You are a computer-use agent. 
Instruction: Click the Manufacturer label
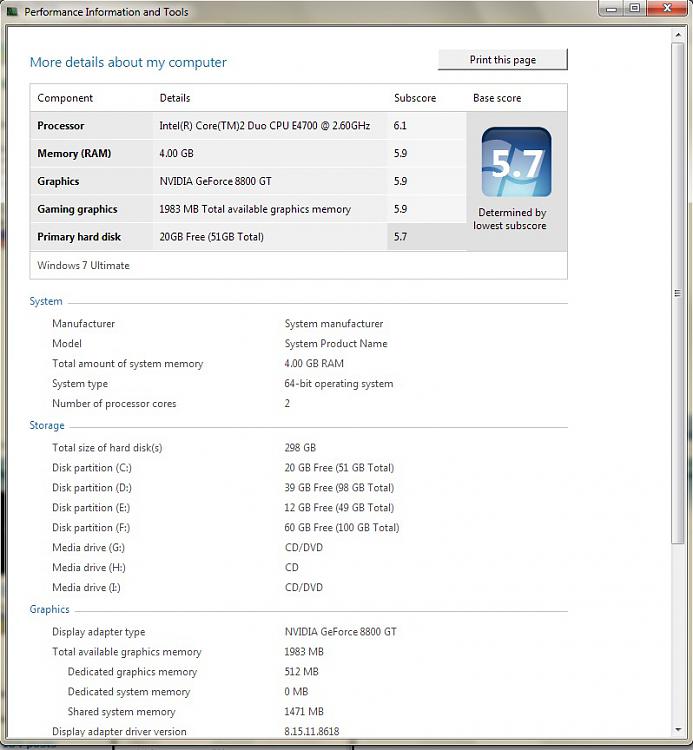pos(83,324)
